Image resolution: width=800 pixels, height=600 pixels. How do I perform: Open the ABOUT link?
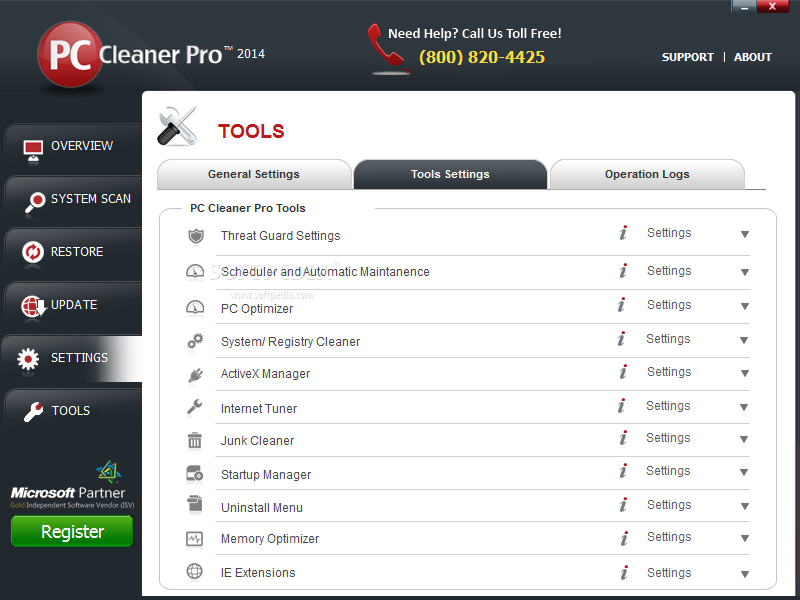click(753, 57)
